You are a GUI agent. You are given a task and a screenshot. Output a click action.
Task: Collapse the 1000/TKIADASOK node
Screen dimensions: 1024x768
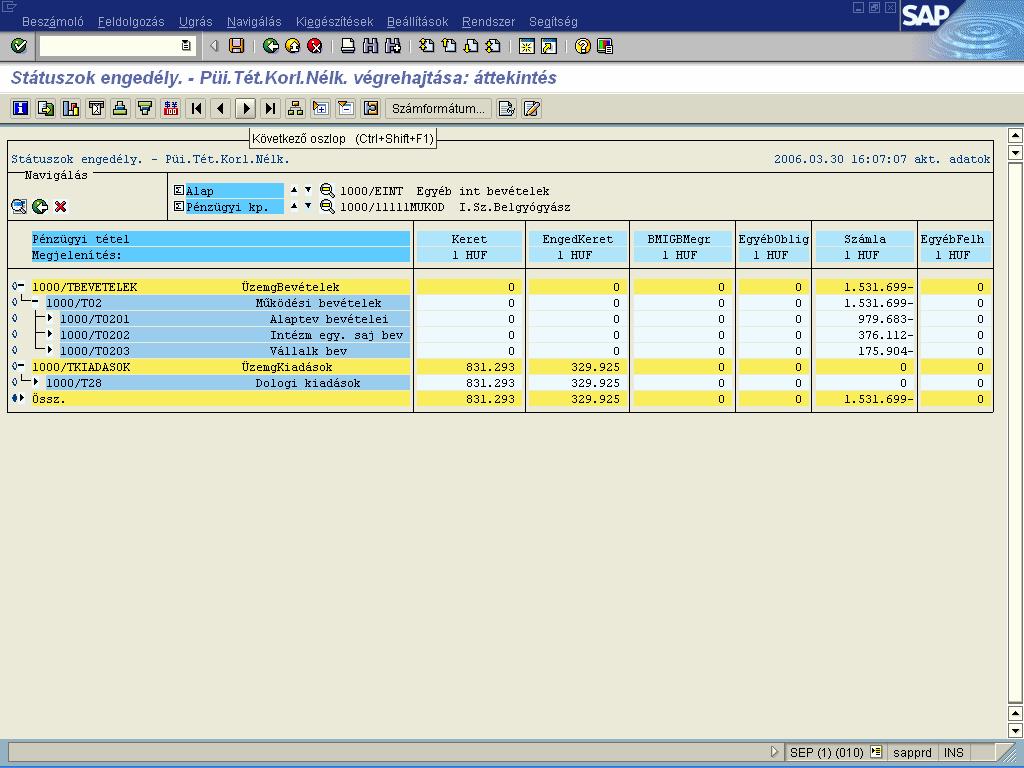(21, 366)
